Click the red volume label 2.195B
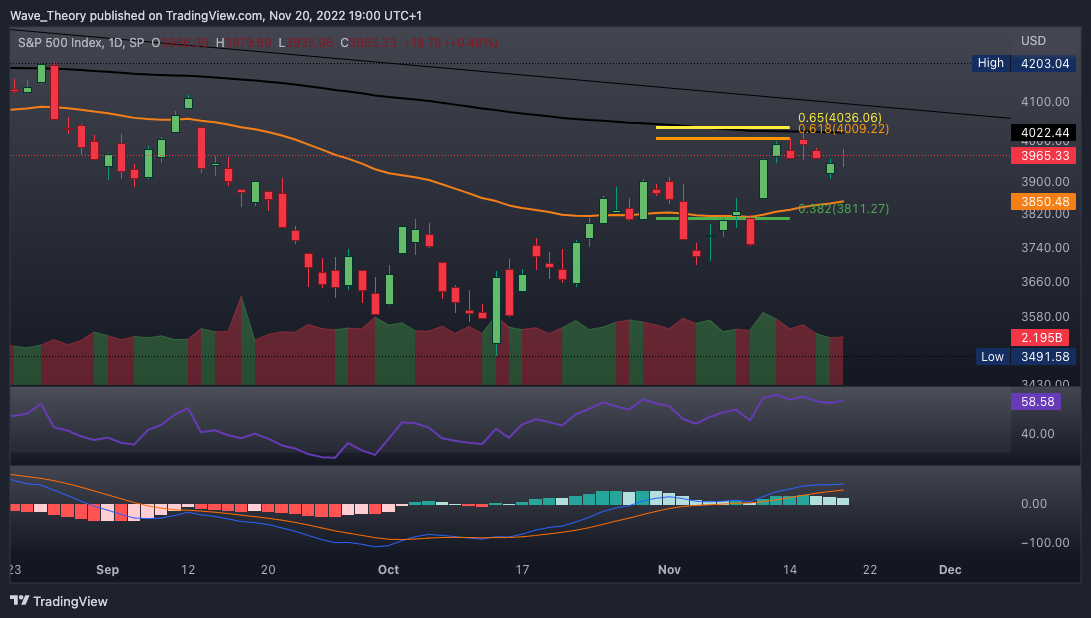The width and height of the screenshot is (1091, 618). coord(1040,338)
